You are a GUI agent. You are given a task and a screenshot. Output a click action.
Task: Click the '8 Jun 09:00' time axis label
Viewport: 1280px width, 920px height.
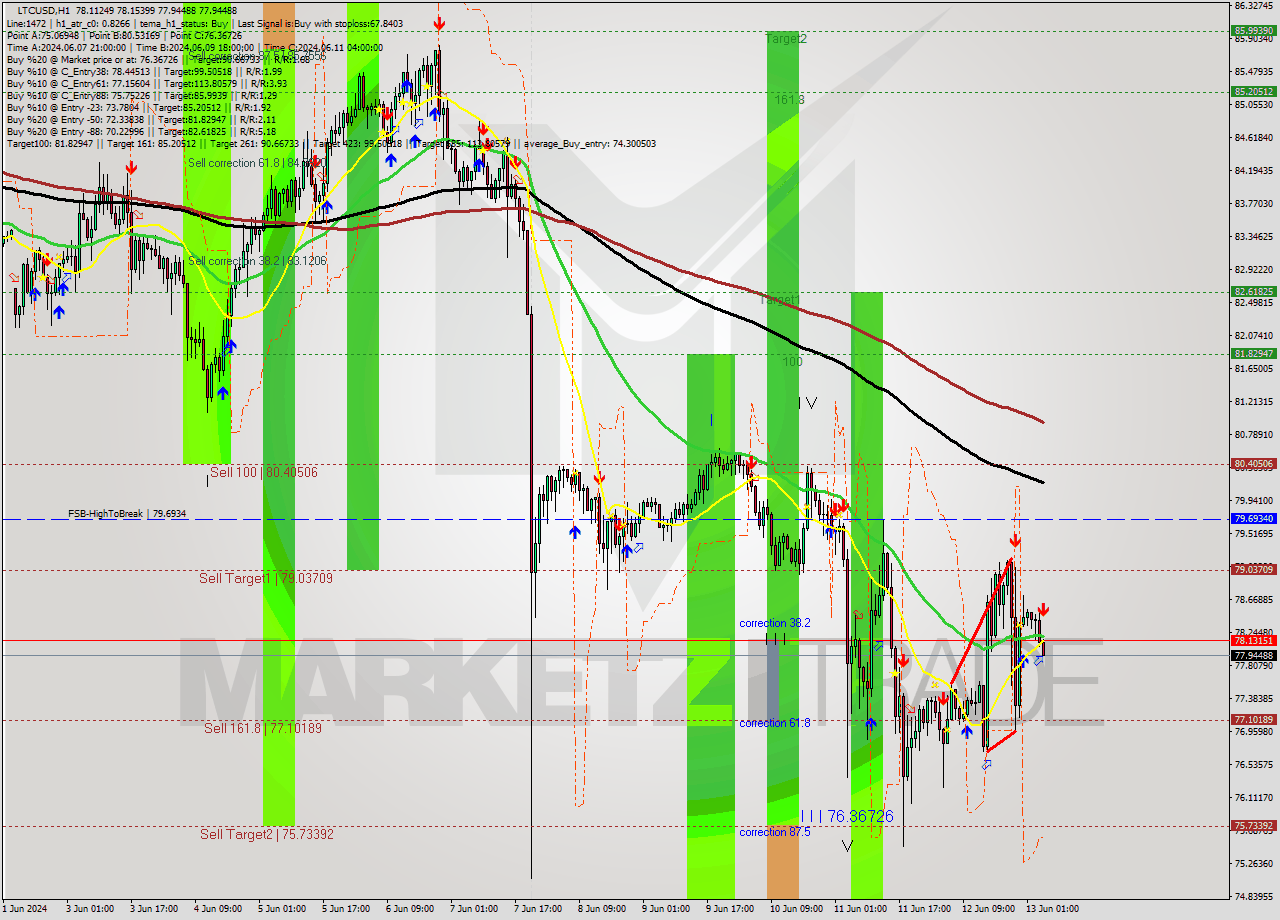(x=601, y=909)
